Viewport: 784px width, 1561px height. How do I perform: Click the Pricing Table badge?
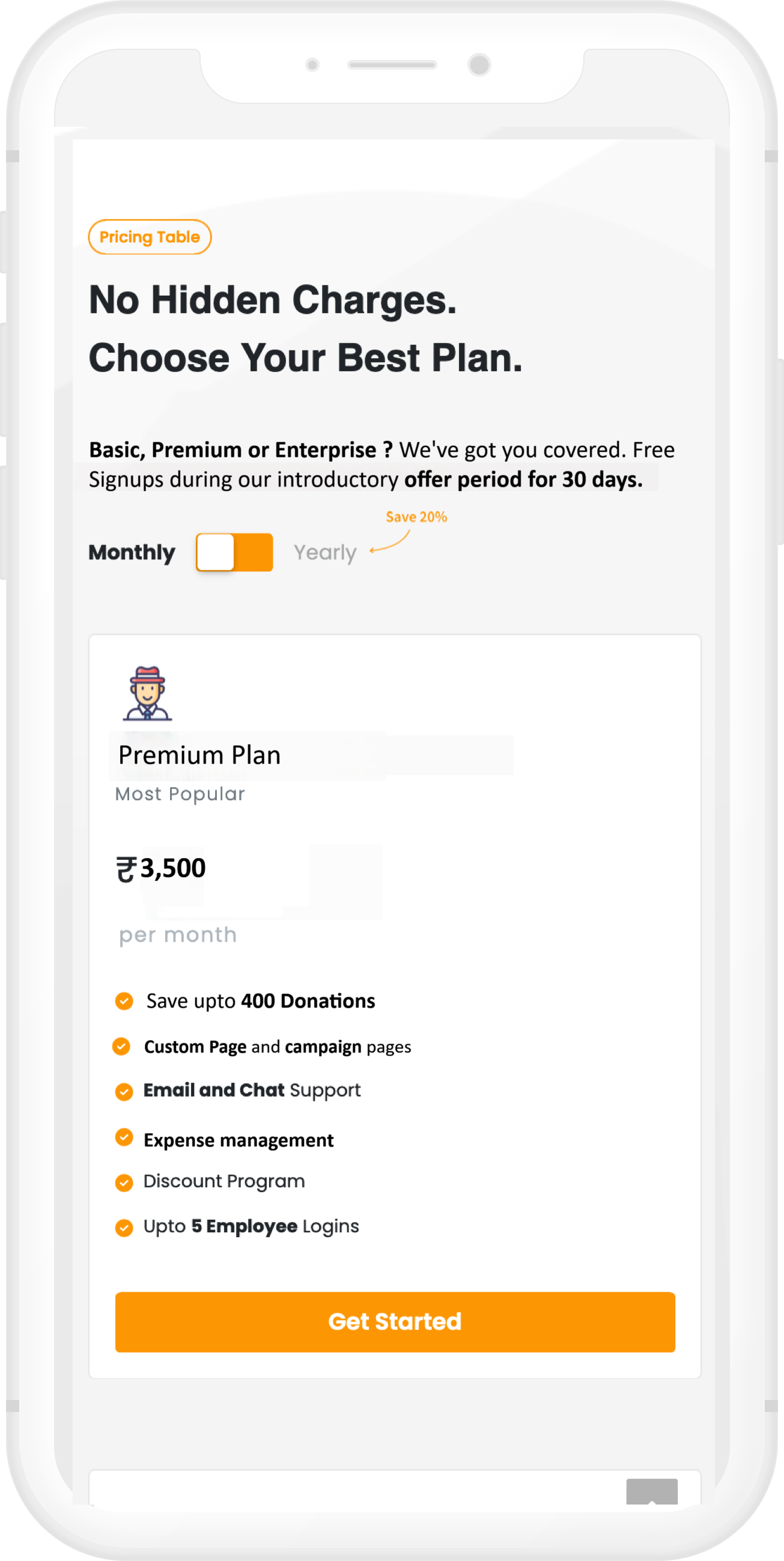tap(150, 237)
